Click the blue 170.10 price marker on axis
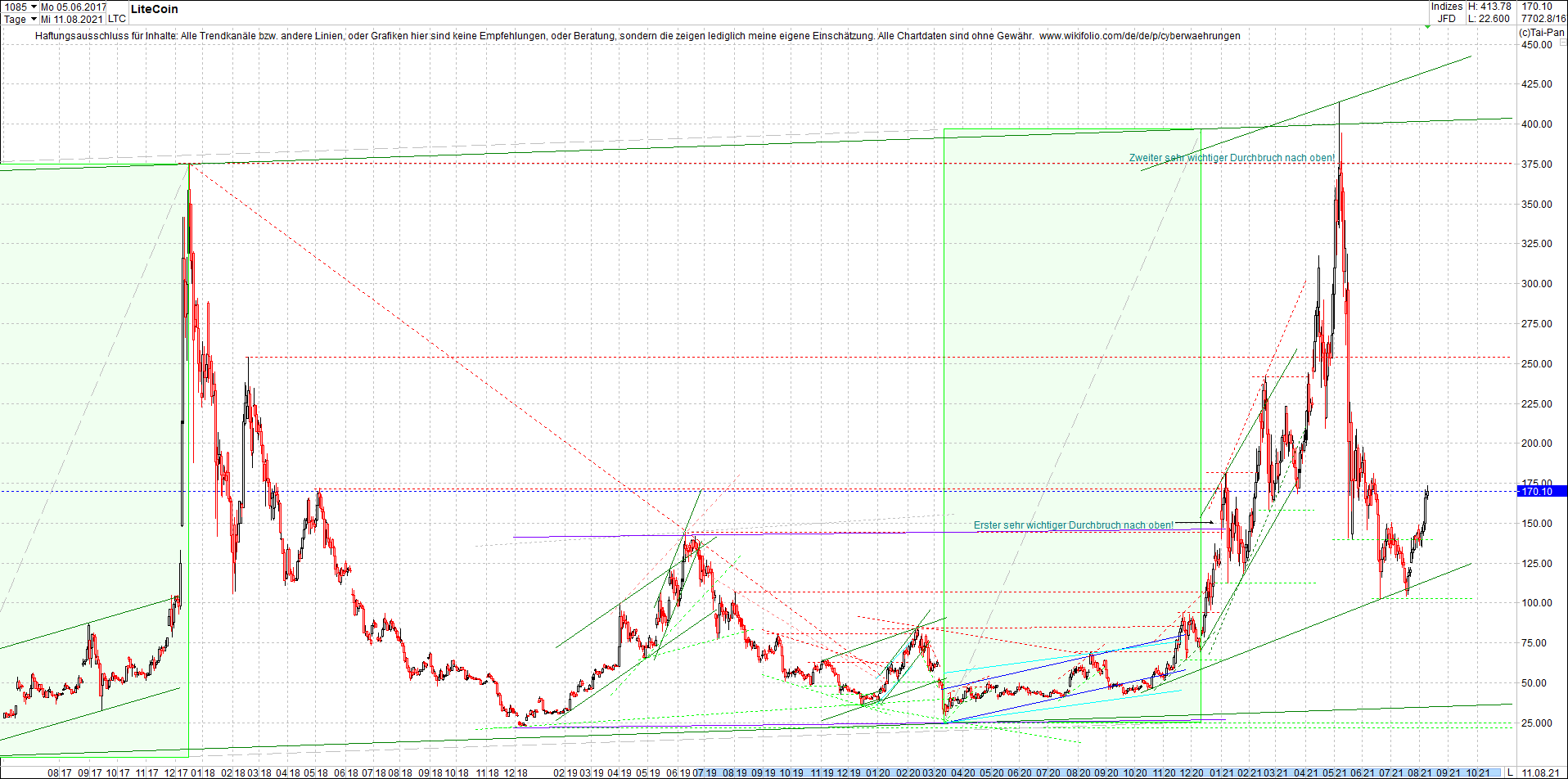The height and width of the screenshot is (779, 1568). pos(1543,492)
